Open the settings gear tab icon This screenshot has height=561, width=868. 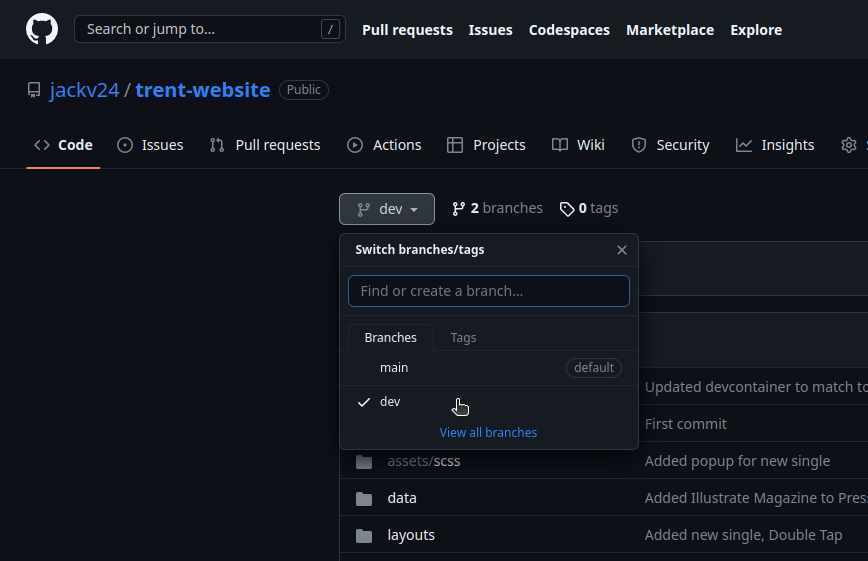[x=849, y=145]
